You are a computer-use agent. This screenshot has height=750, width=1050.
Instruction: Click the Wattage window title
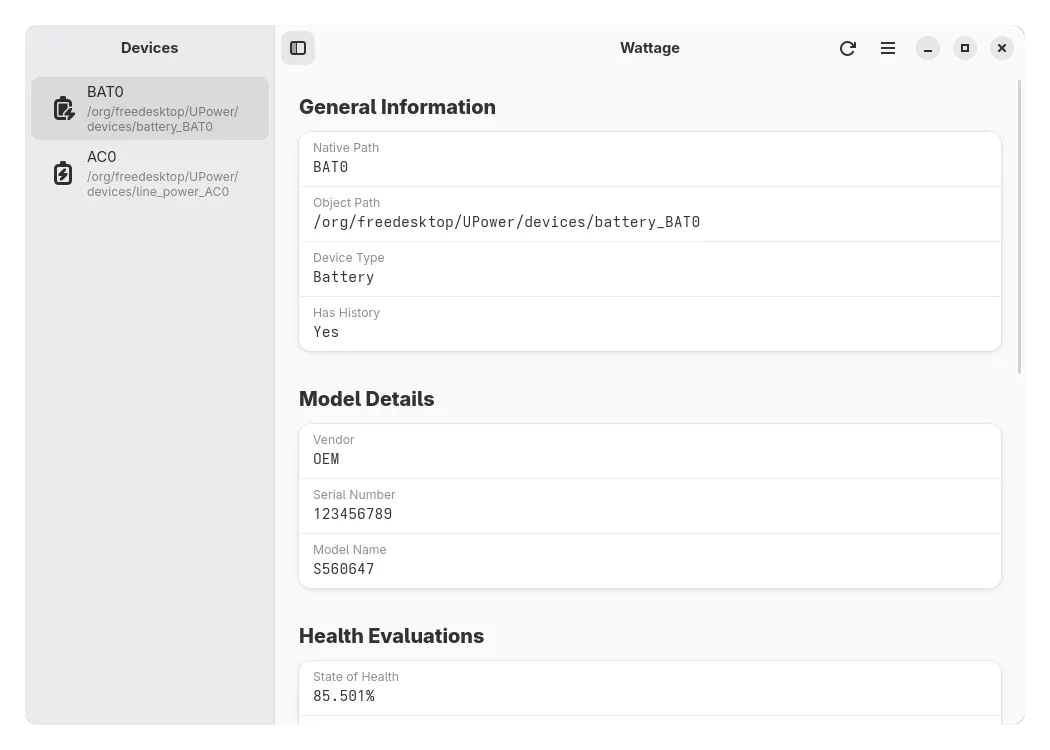[650, 48]
